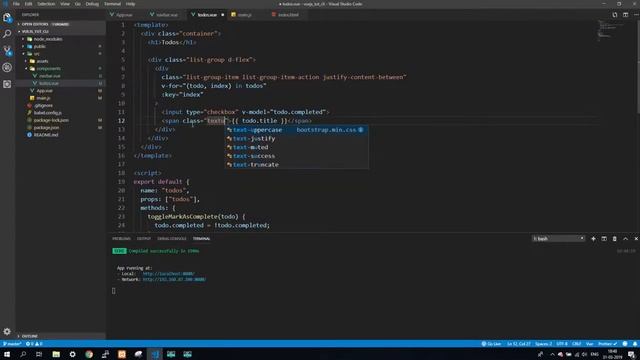The height and width of the screenshot is (360, 640).
Task: Create a new terminal with plus icon
Action: tap(593, 238)
